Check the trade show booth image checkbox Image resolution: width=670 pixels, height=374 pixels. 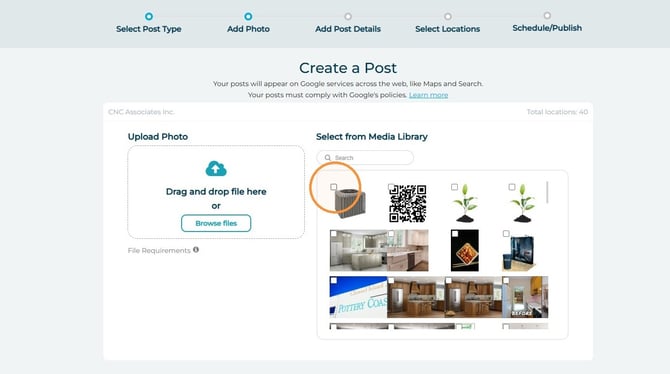[506, 234]
